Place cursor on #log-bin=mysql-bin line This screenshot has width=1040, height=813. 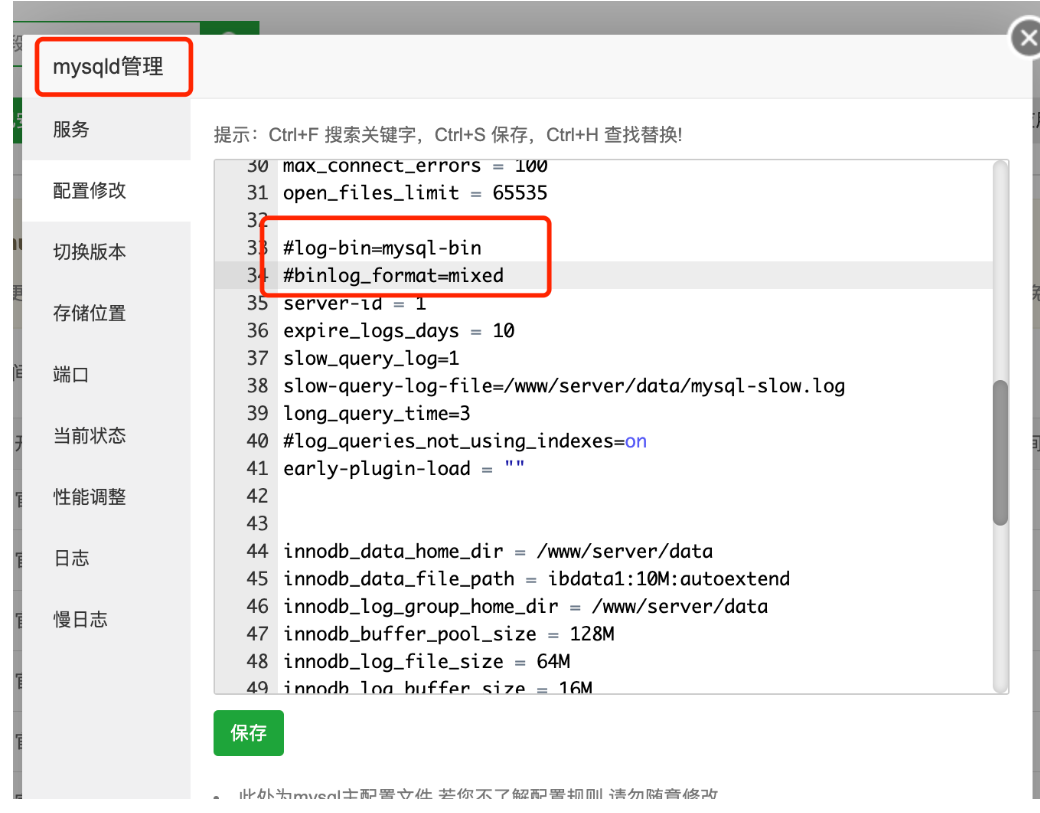coord(382,248)
